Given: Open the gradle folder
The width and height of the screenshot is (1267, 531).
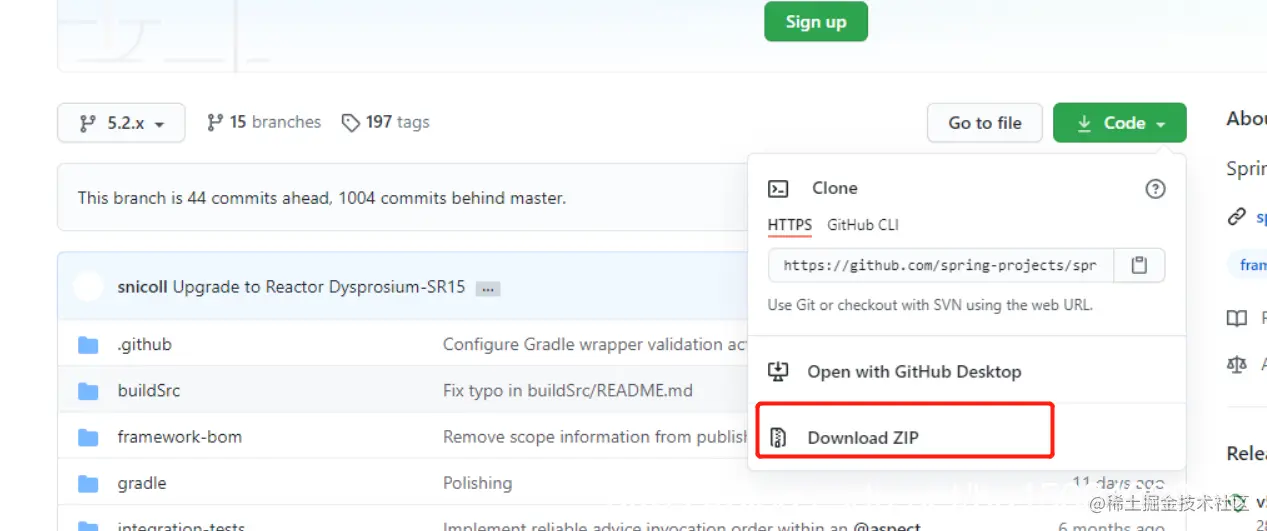Looking at the screenshot, I should click(x=142, y=483).
